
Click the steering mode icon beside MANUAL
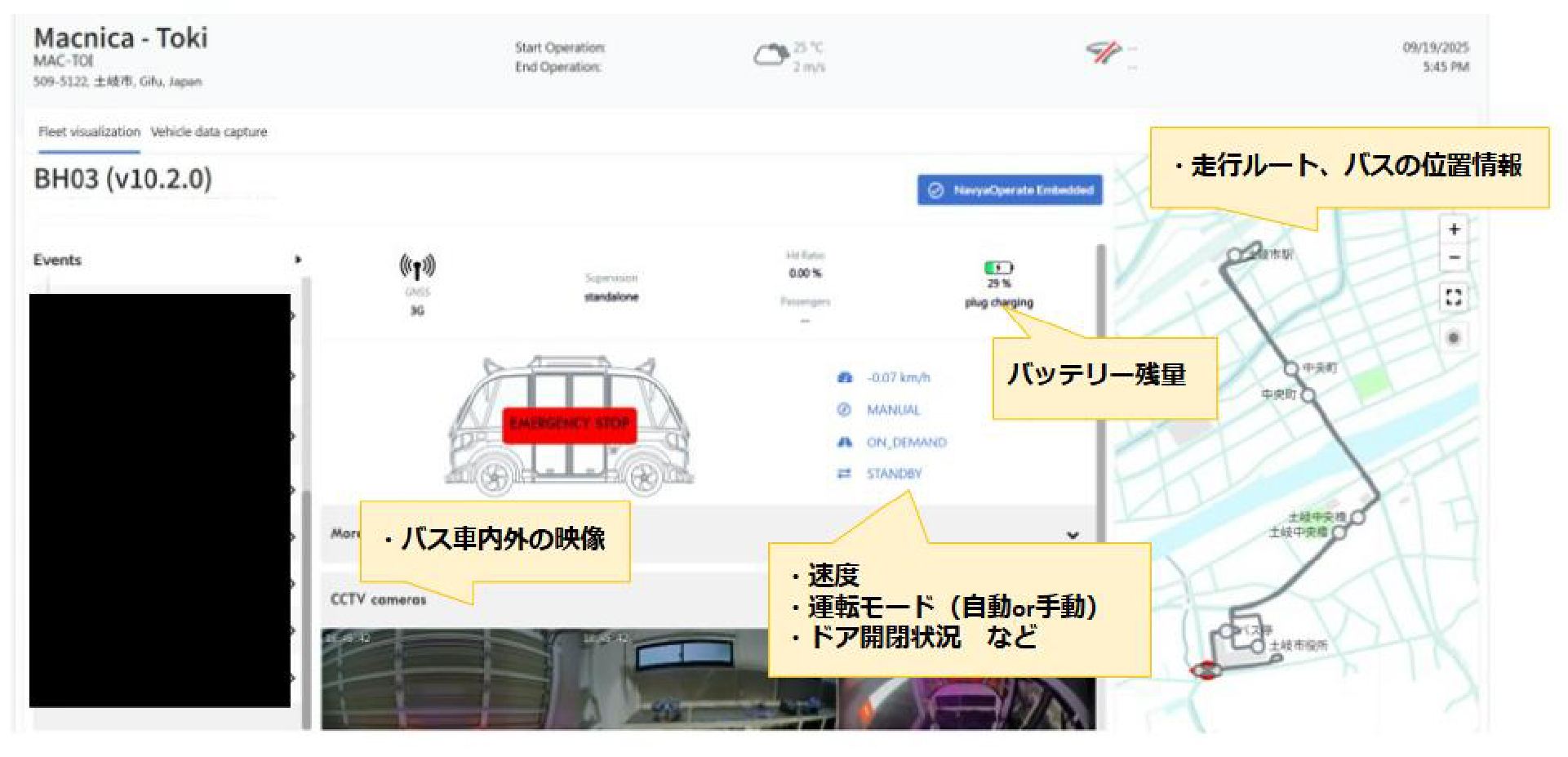844,409
